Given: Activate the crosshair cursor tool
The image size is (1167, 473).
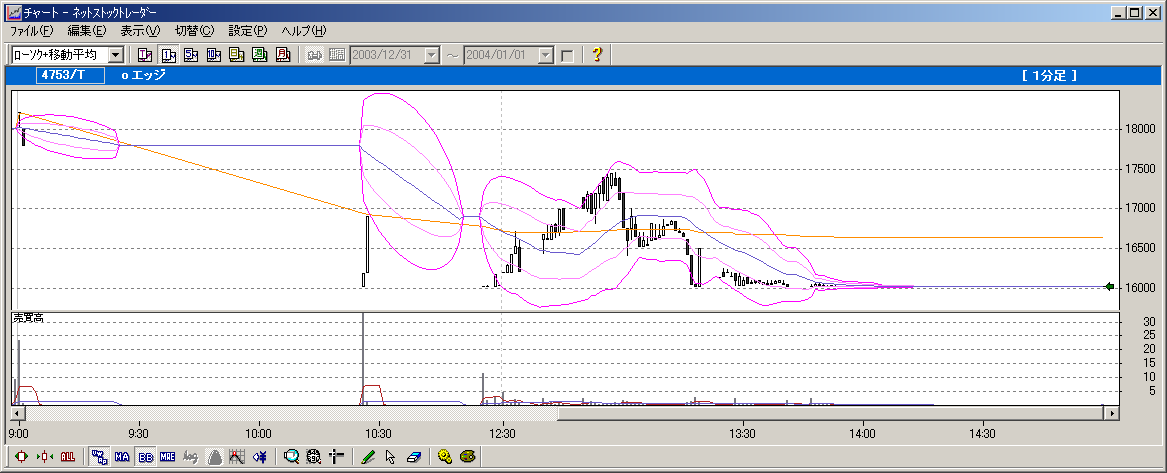Looking at the screenshot, I should 336,457.
